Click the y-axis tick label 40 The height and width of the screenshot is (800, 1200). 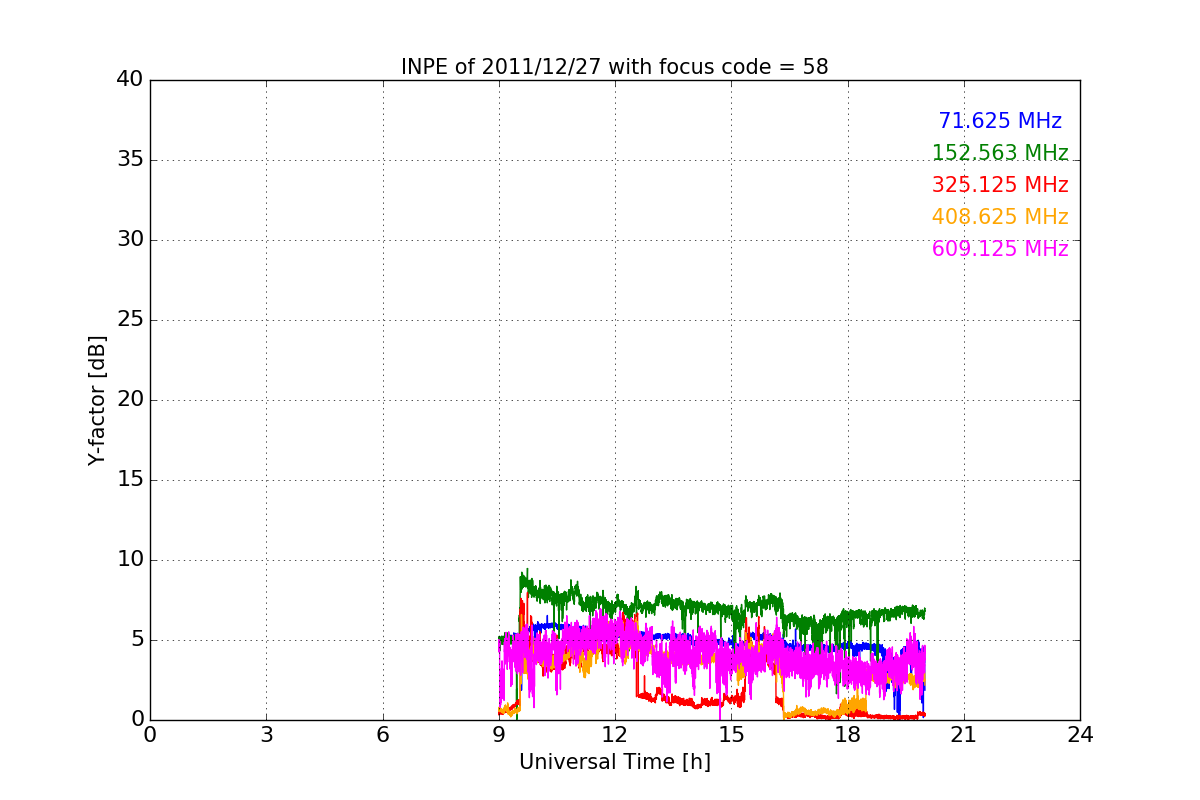pyautogui.click(x=130, y=80)
